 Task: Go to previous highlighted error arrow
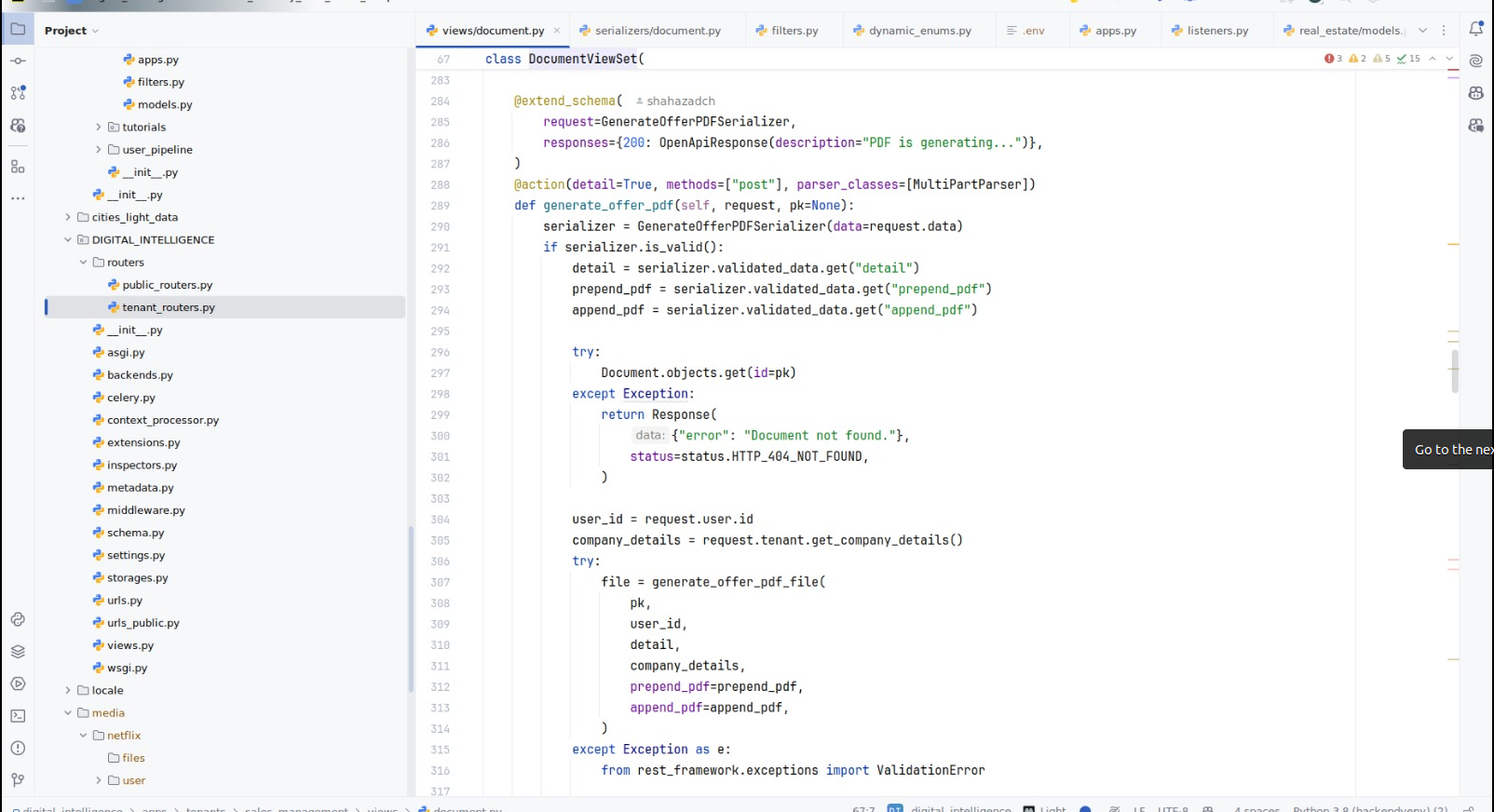pyautogui.click(x=1433, y=59)
